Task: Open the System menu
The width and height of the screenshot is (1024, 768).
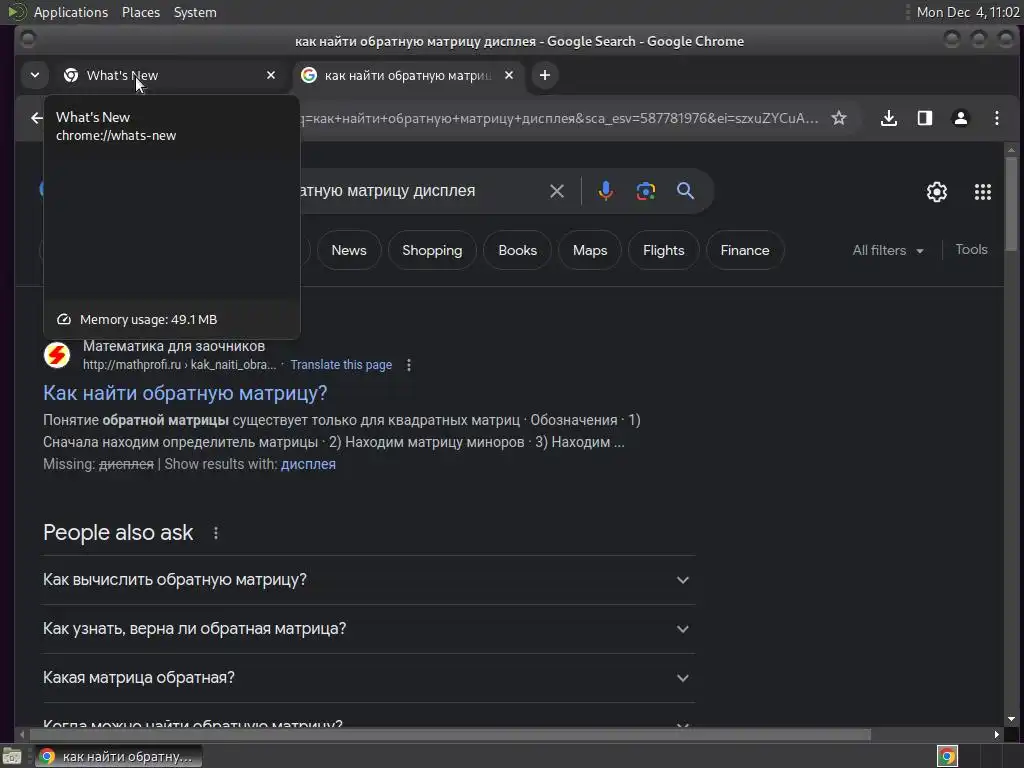Action: click(195, 12)
